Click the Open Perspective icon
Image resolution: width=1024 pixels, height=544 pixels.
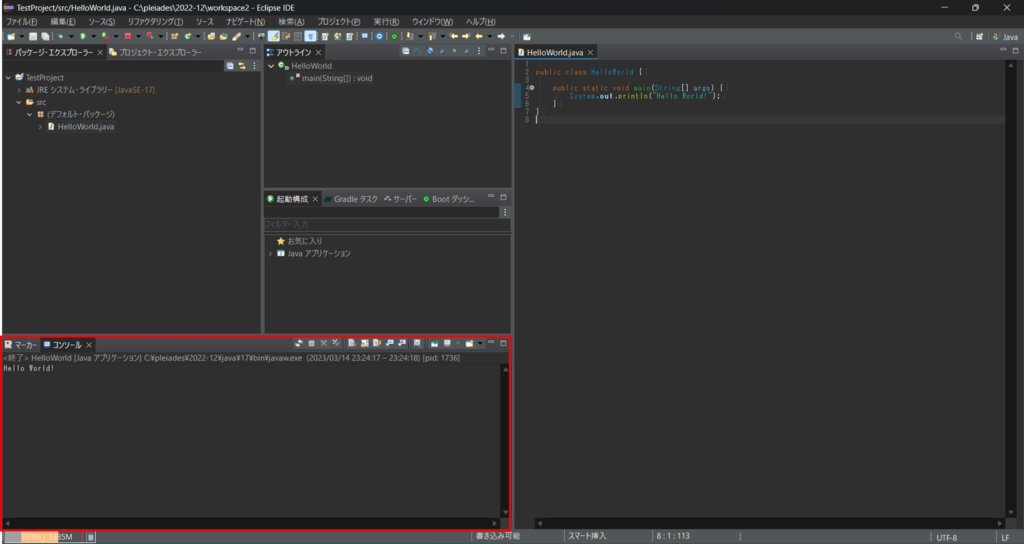[x=980, y=37]
